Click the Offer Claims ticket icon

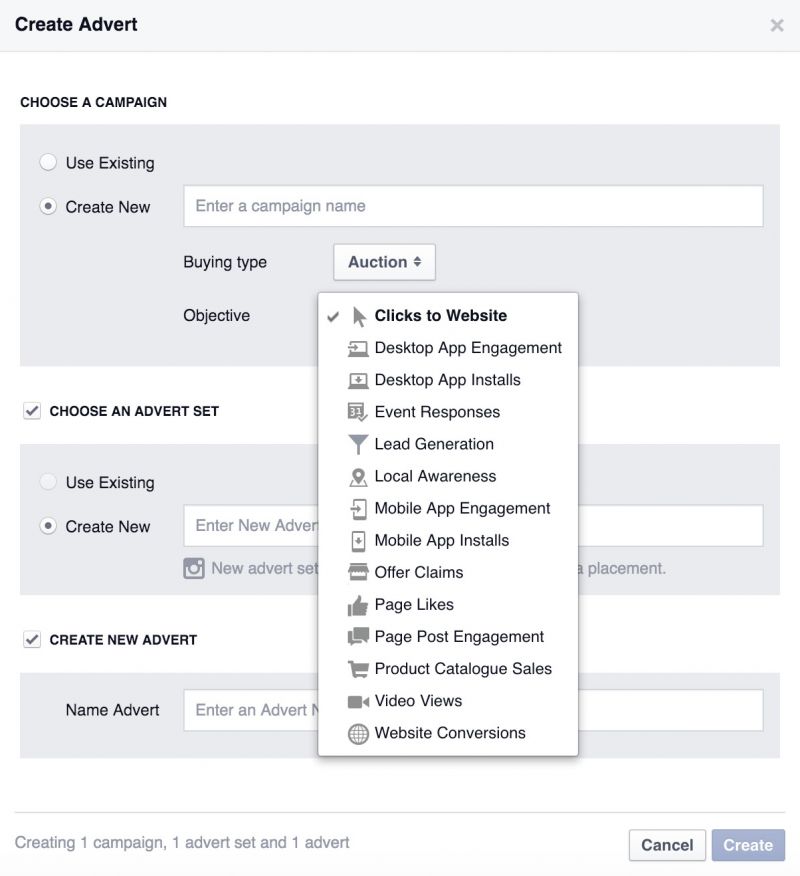point(358,573)
